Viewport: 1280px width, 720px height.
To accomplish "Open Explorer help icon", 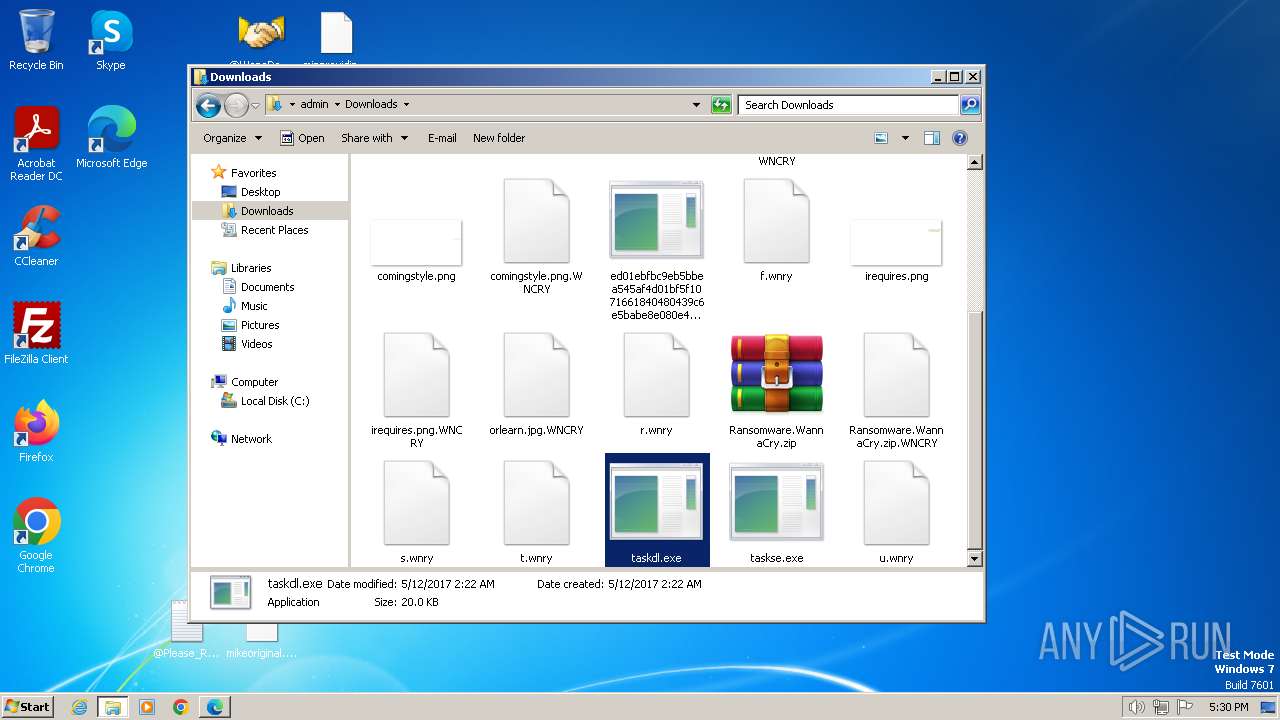I will [x=960, y=138].
